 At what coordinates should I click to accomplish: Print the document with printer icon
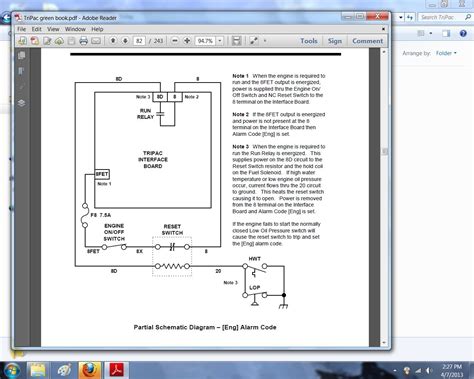[83, 41]
